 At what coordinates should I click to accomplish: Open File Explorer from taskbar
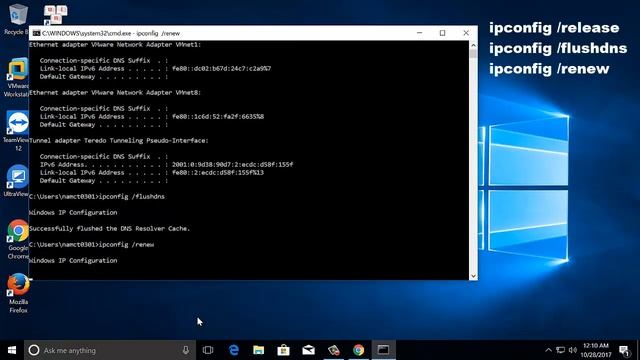[258, 350]
